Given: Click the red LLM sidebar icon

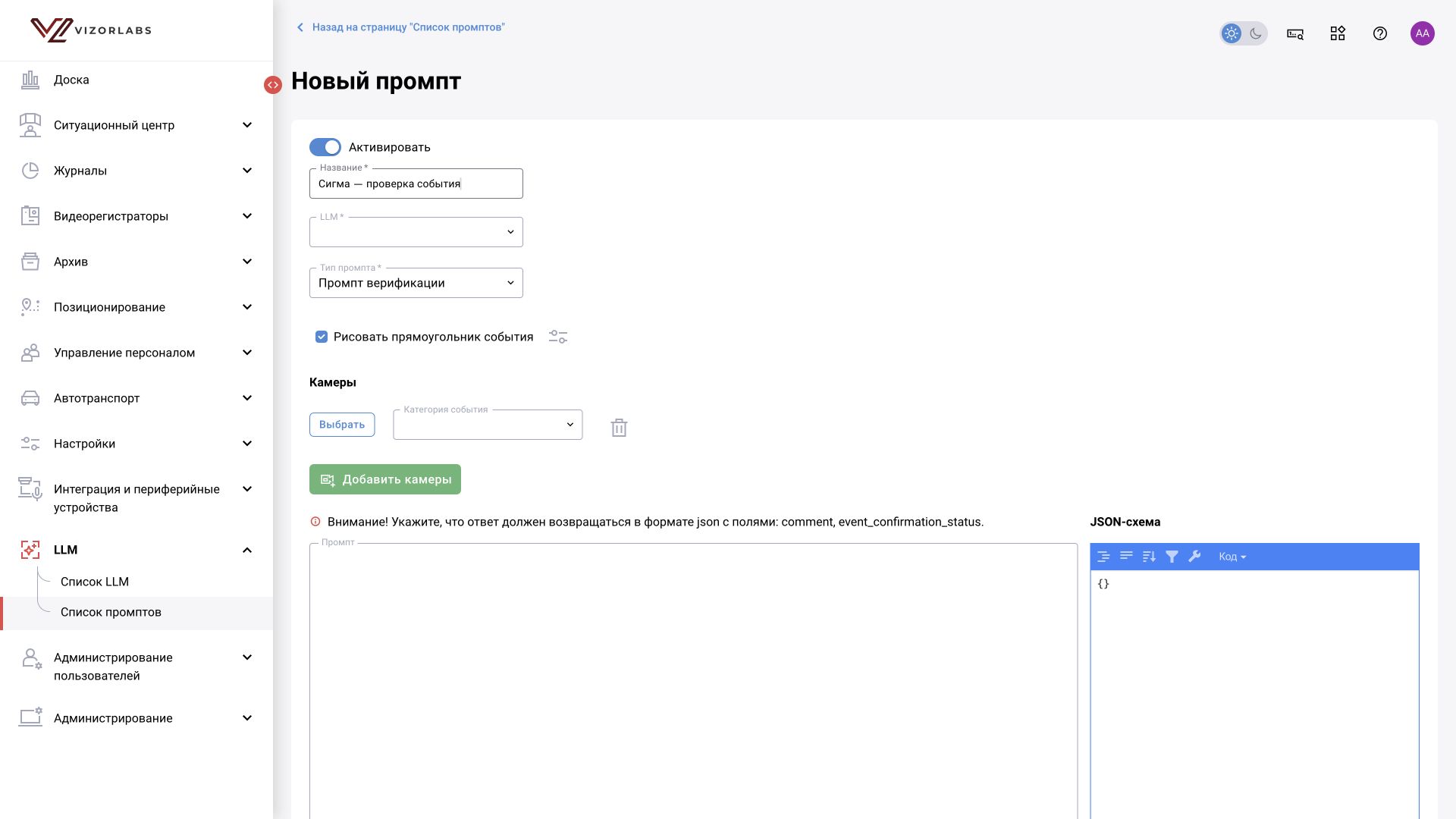Looking at the screenshot, I should coord(30,550).
